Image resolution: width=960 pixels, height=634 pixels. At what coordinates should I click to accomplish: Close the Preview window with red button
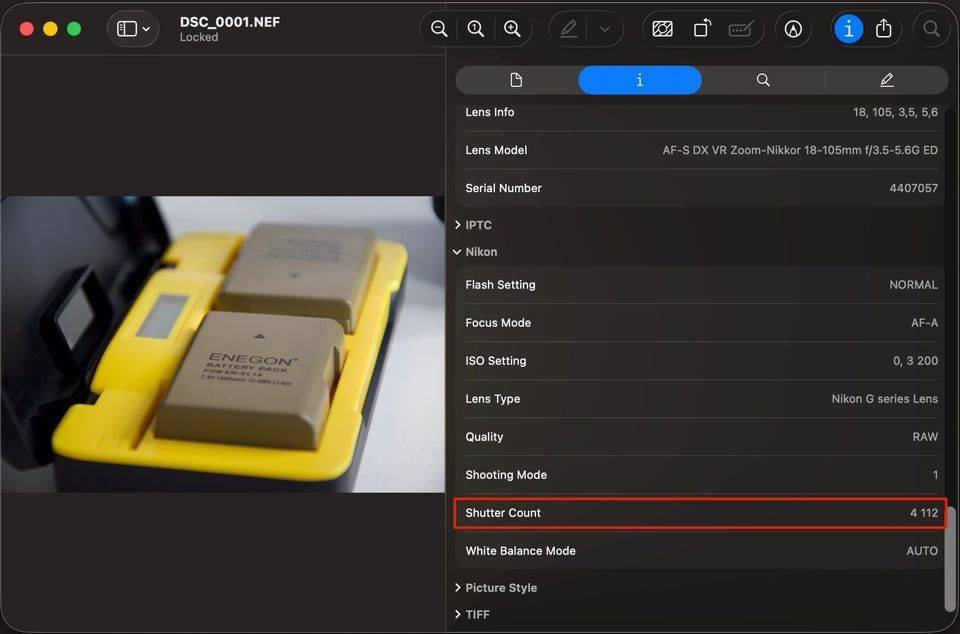coord(26,29)
